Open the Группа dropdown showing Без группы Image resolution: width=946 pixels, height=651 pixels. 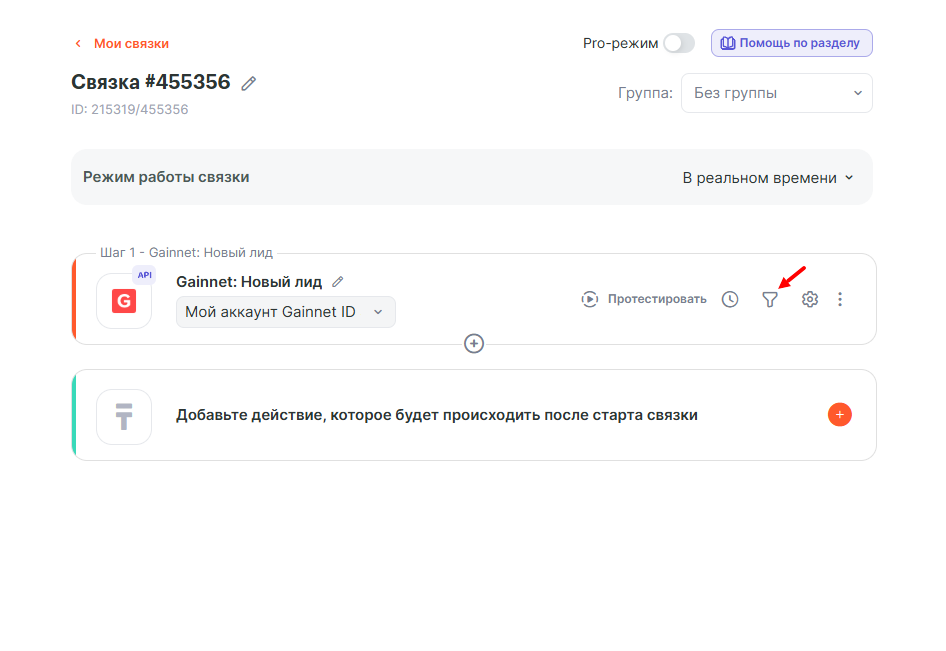776,93
